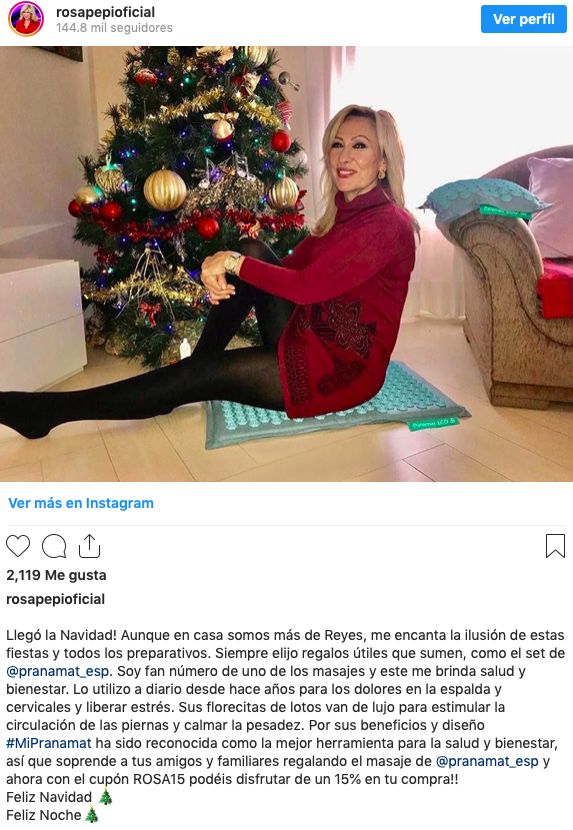Screen dimensions: 573x830
Task: Click the turquoise Pranamat pillow on the sofa
Action: (481, 200)
